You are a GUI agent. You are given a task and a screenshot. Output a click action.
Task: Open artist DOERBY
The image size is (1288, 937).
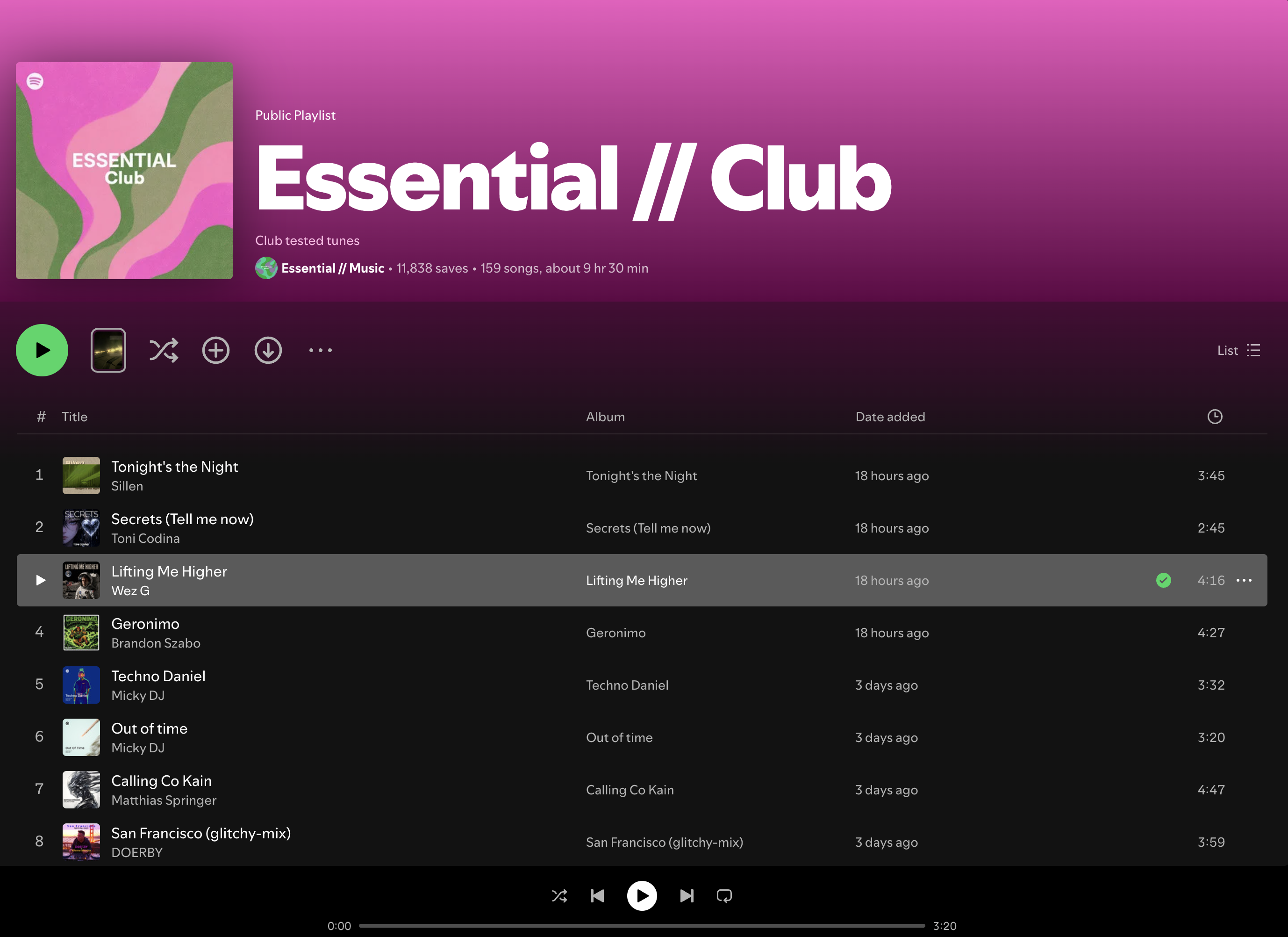tap(137, 852)
